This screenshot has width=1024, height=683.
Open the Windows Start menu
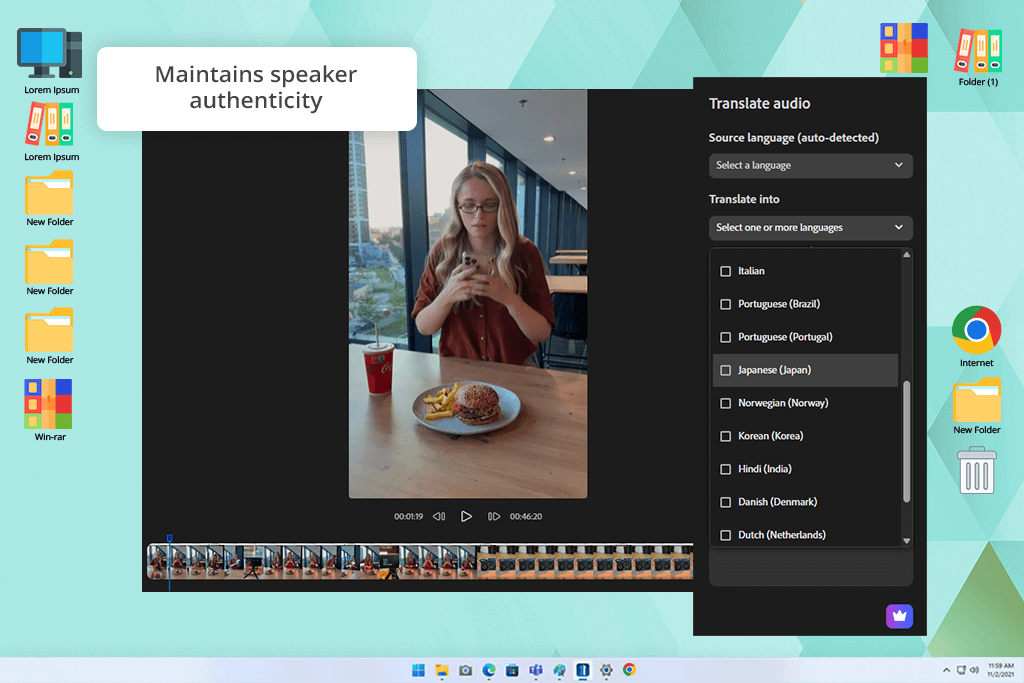point(418,670)
